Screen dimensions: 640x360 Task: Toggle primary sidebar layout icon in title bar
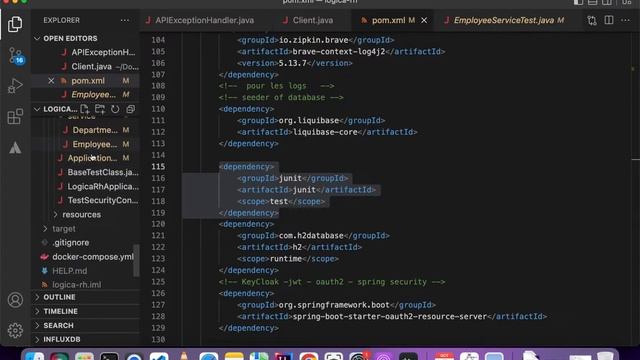pyautogui.click(x=578, y=2)
